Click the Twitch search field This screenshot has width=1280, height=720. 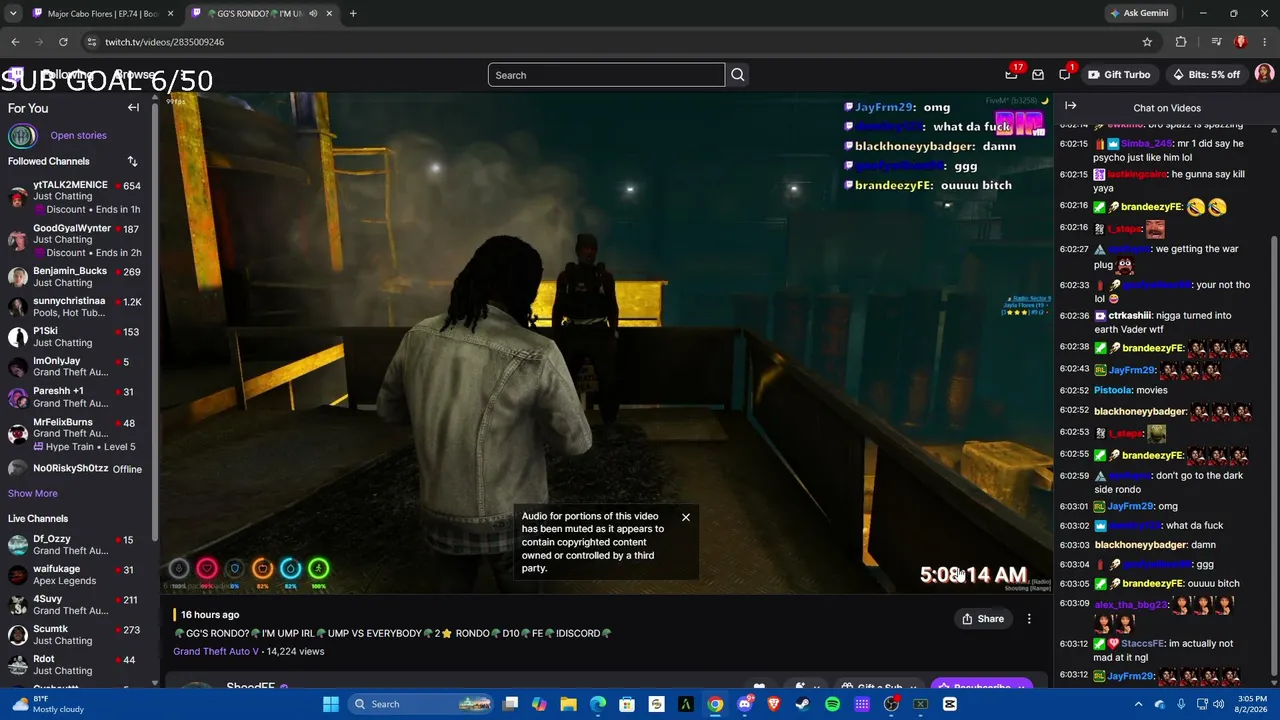[606, 75]
